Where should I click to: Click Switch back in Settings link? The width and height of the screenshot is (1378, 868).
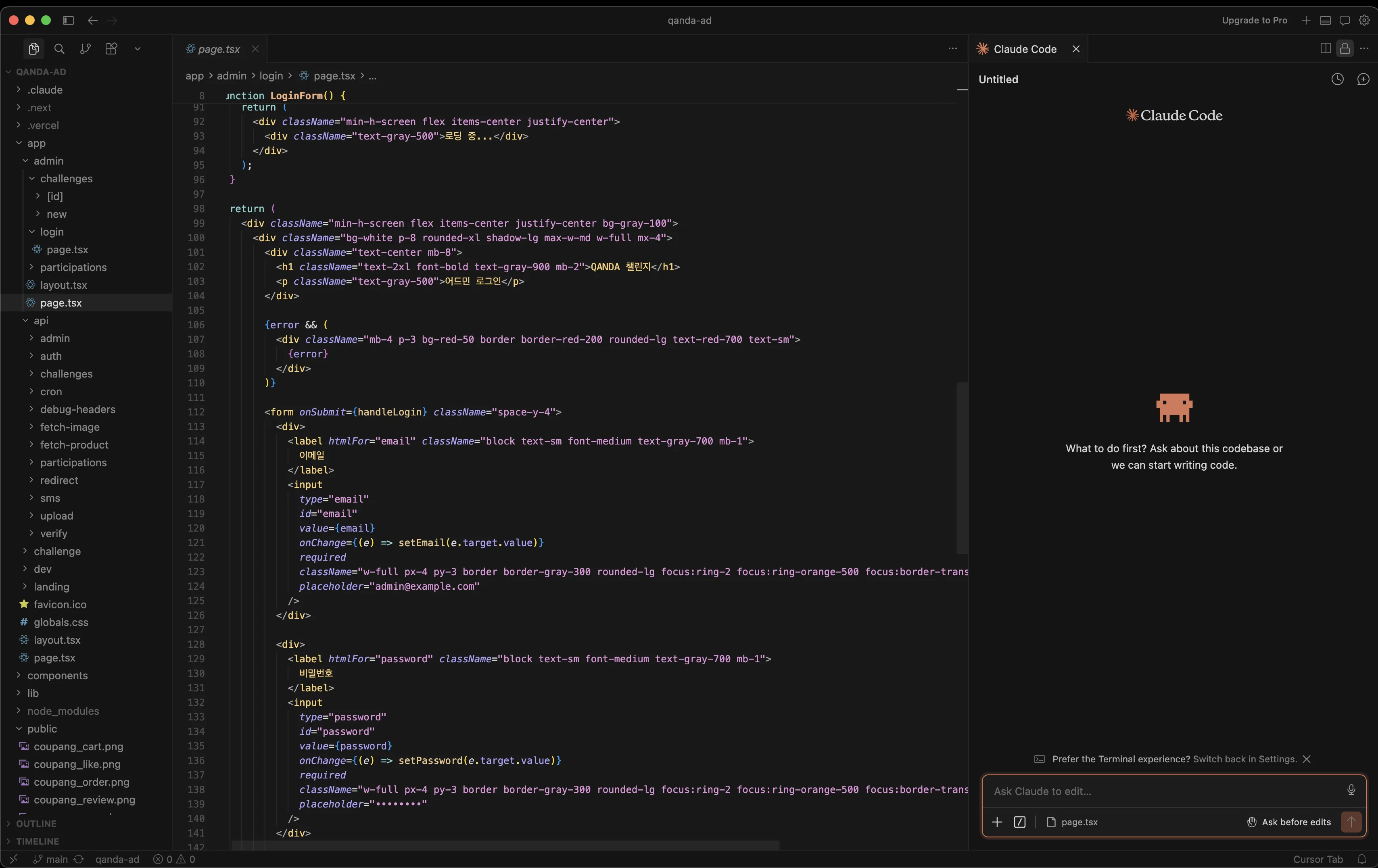click(1244, 759)
